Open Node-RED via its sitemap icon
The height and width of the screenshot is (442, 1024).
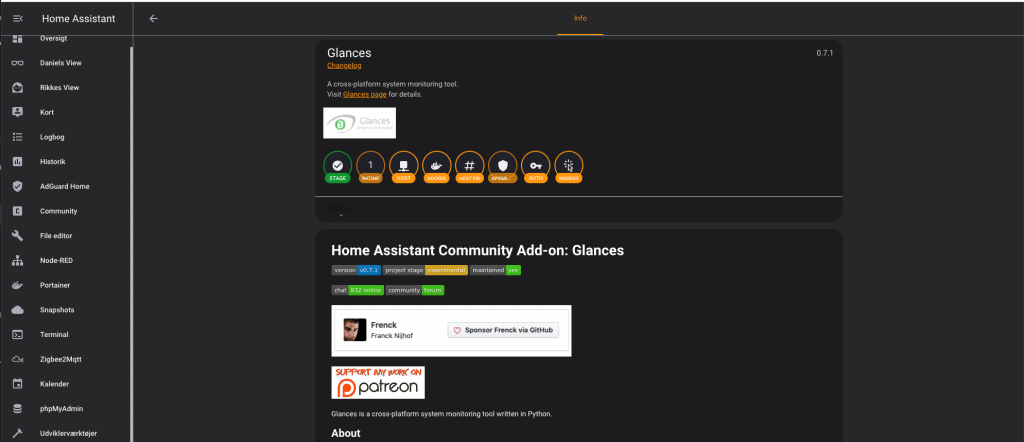[18, 260]
